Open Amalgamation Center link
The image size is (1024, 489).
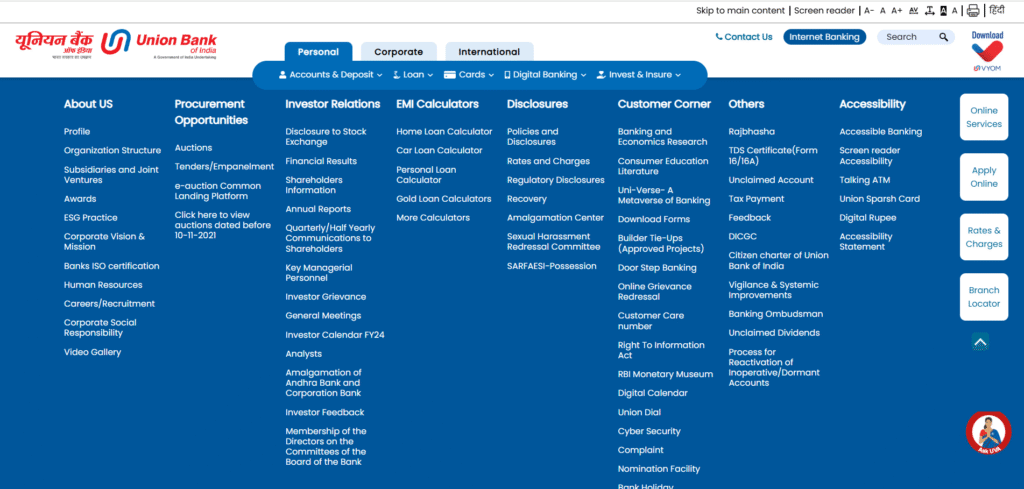(x=556, y=218)
